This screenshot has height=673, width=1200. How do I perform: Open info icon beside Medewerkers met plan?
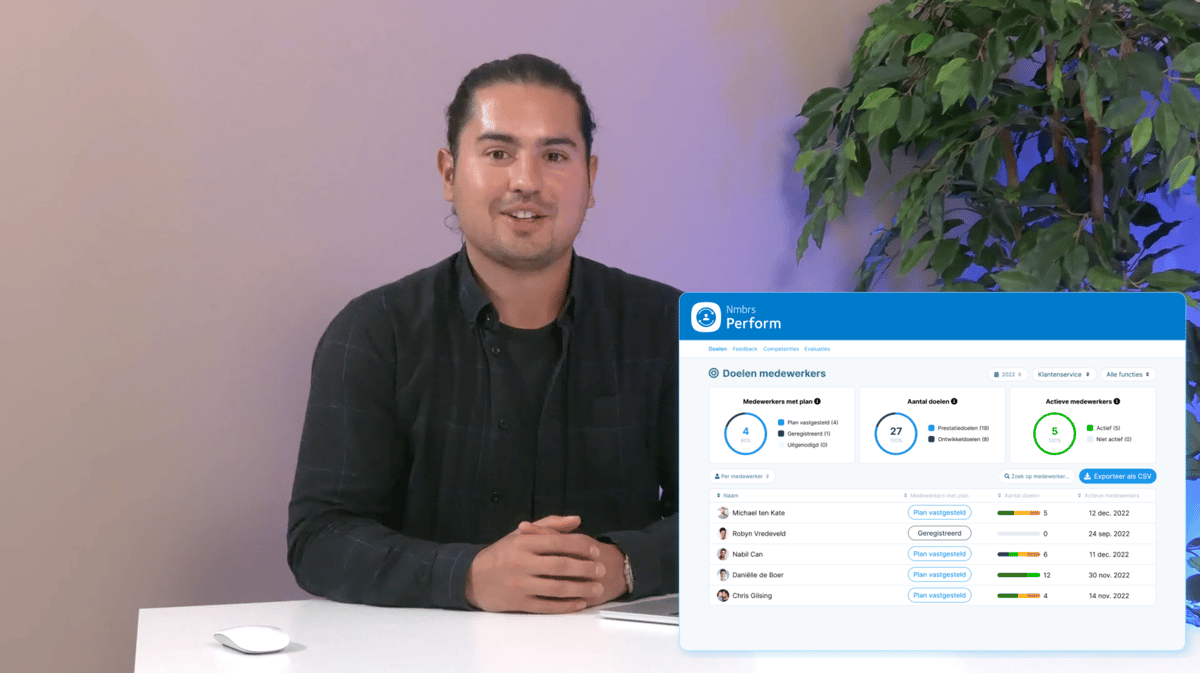[817, 401]
